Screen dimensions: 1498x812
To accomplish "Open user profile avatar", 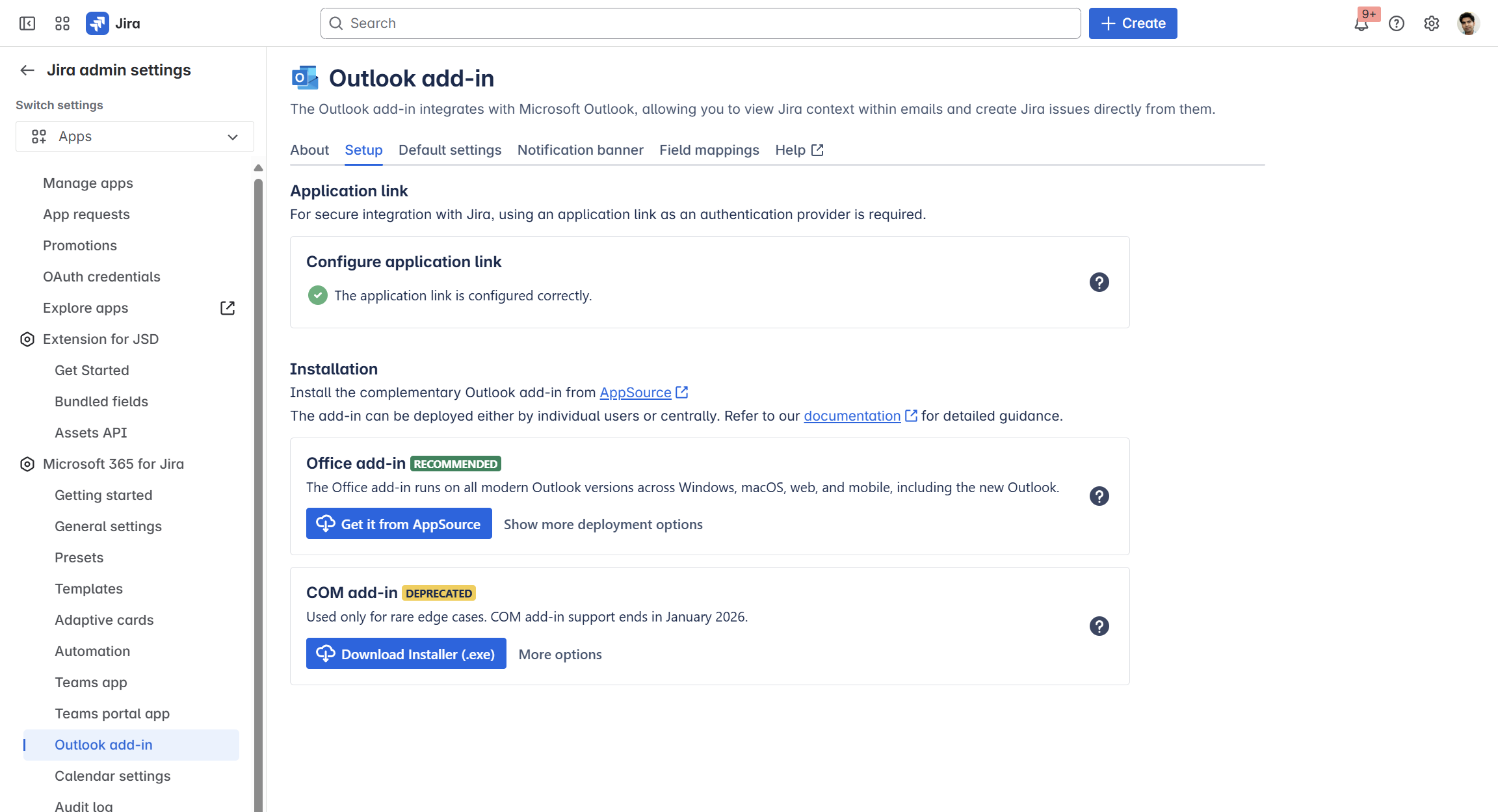I will [x=1468, y=23].
